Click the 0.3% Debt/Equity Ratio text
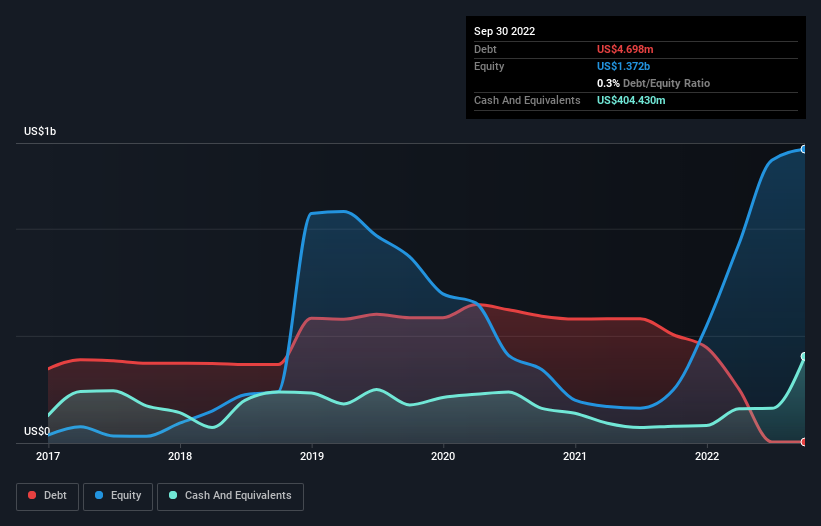This screenshot has width=821, height=526. (653, 83)
